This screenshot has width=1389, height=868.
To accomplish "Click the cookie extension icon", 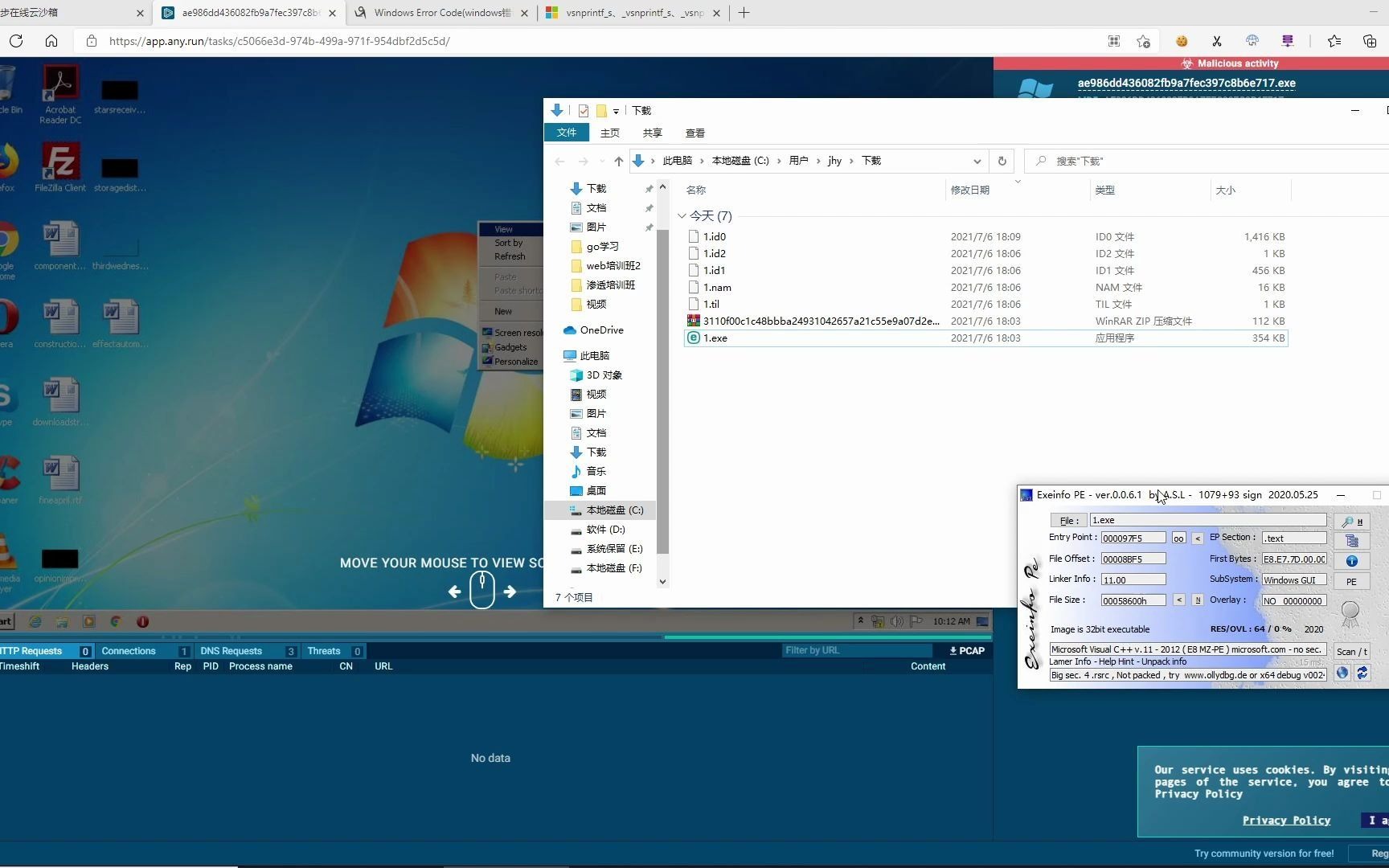I will 1182,41.
